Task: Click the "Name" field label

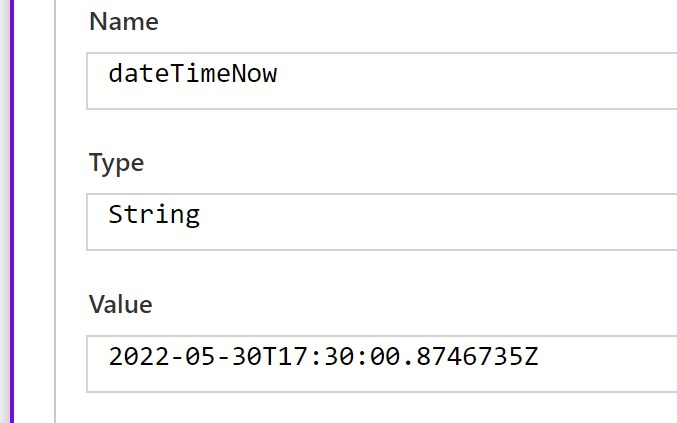Action: coord(123,22)
